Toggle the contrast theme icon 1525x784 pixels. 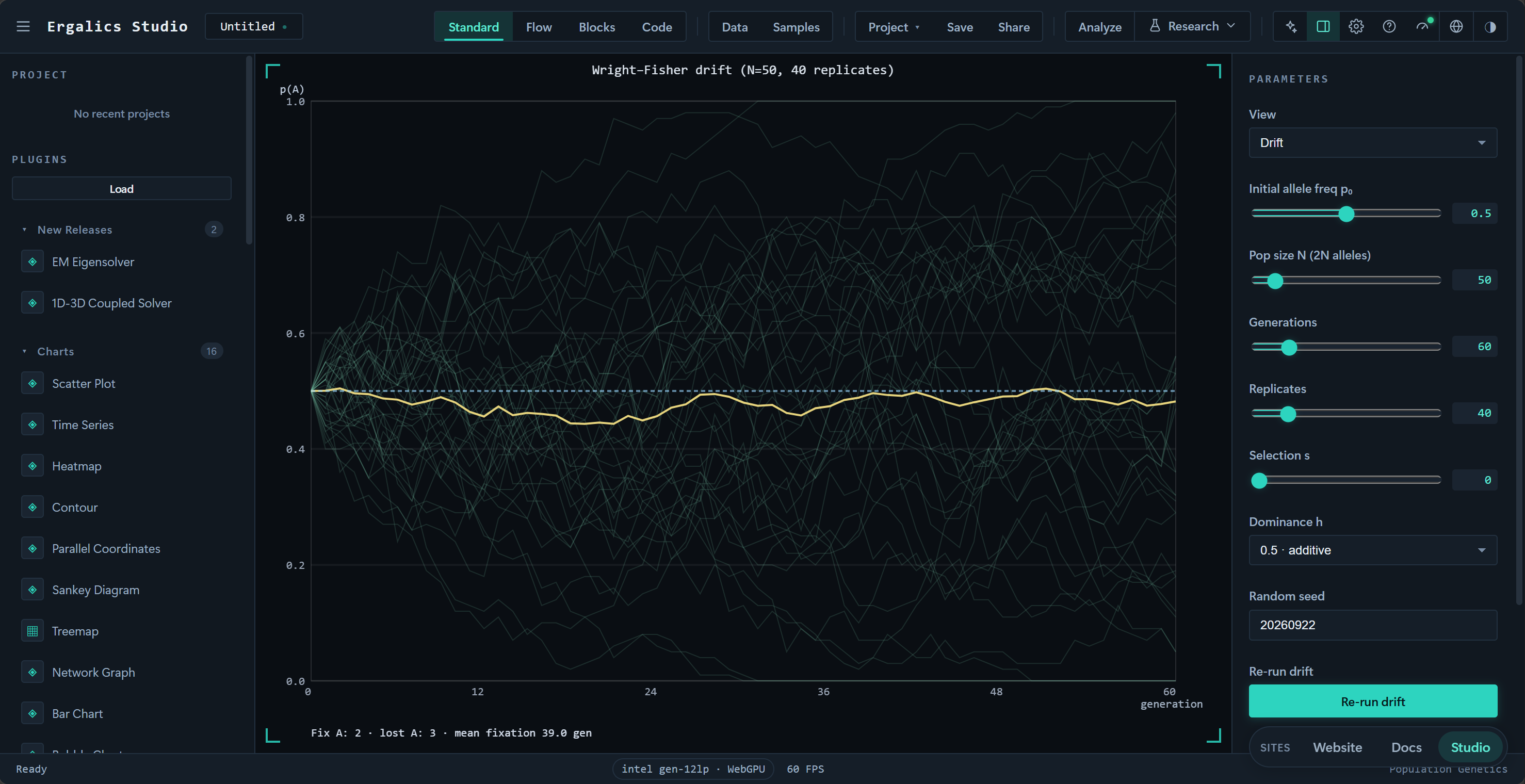[1490, 27]
